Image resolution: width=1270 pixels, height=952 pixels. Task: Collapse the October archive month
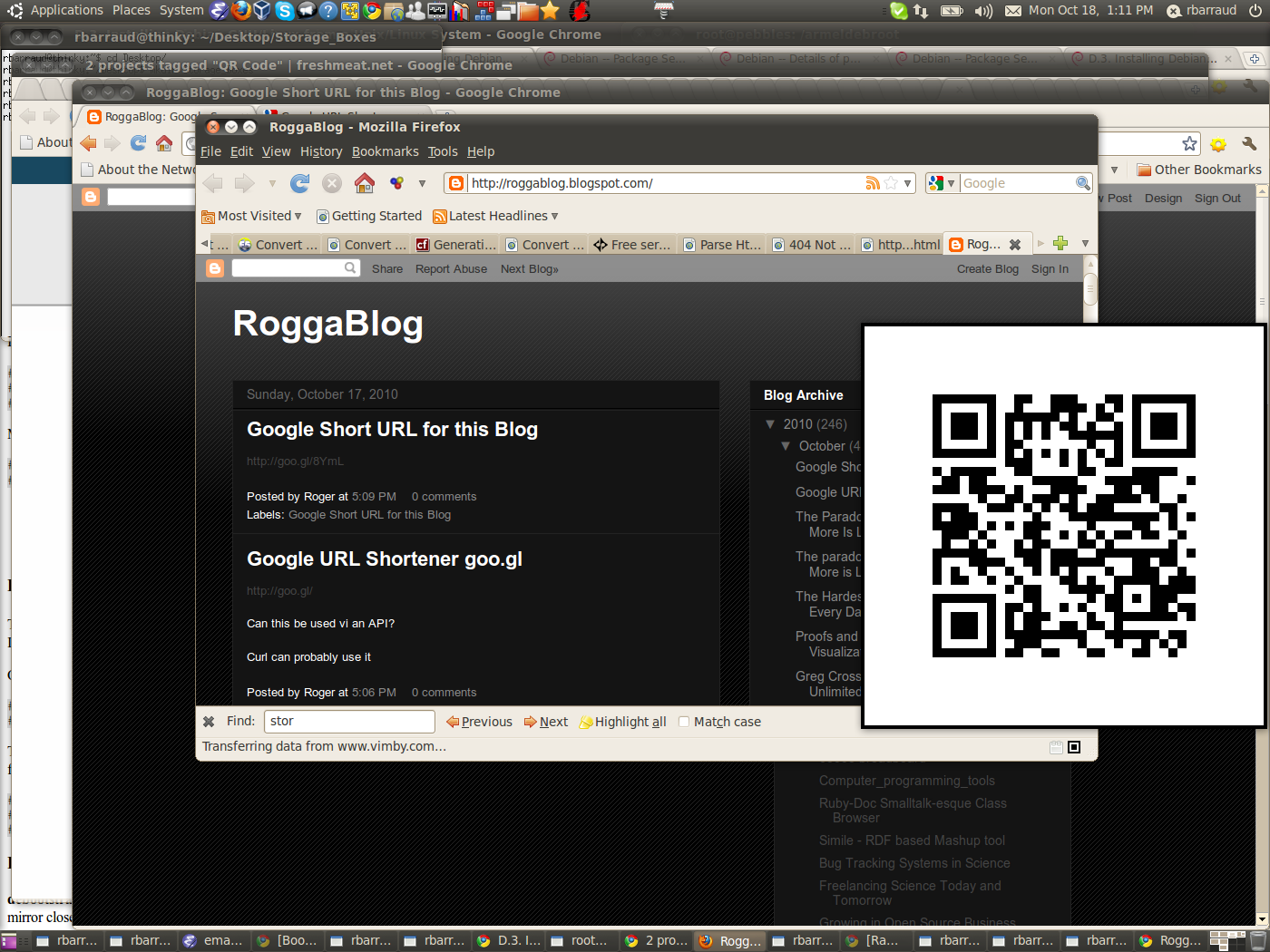(786, 446)
